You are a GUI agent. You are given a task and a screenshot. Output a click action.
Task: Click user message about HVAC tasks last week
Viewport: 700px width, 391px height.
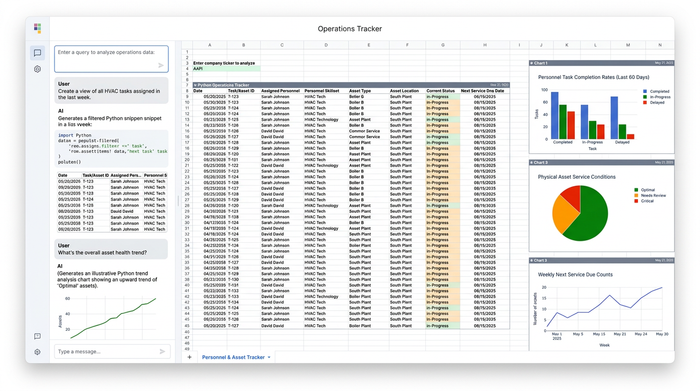(x=112, y=91)
